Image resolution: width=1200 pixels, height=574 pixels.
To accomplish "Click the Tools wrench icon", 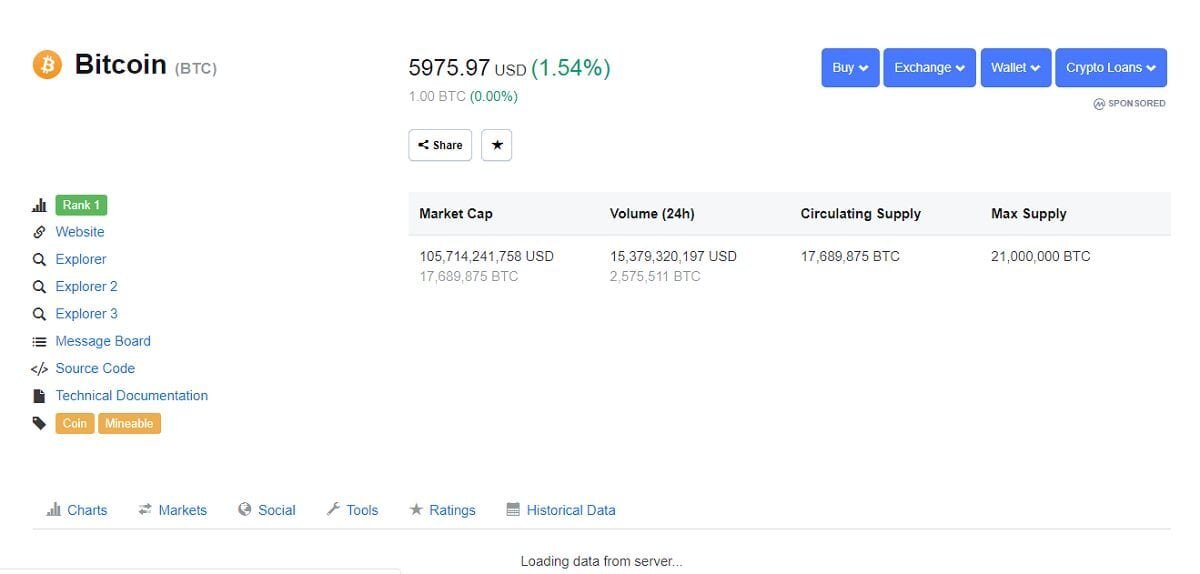I will click(334, 510).
